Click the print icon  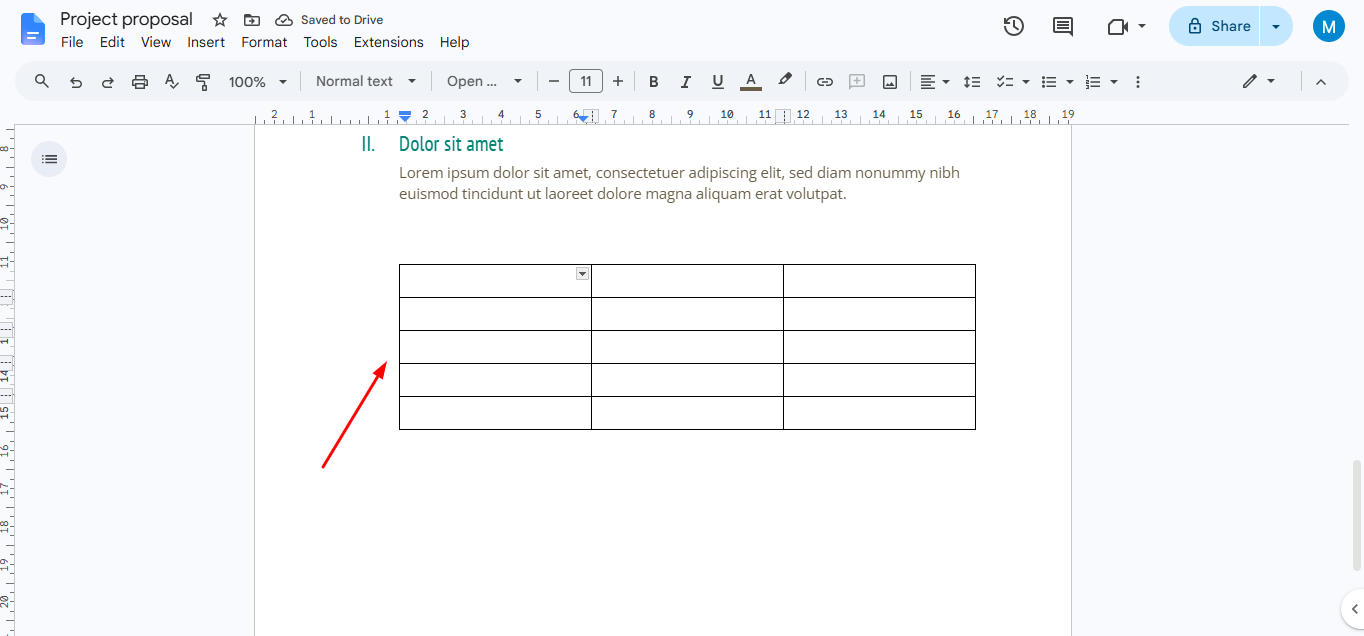click(x=140, y=82)
